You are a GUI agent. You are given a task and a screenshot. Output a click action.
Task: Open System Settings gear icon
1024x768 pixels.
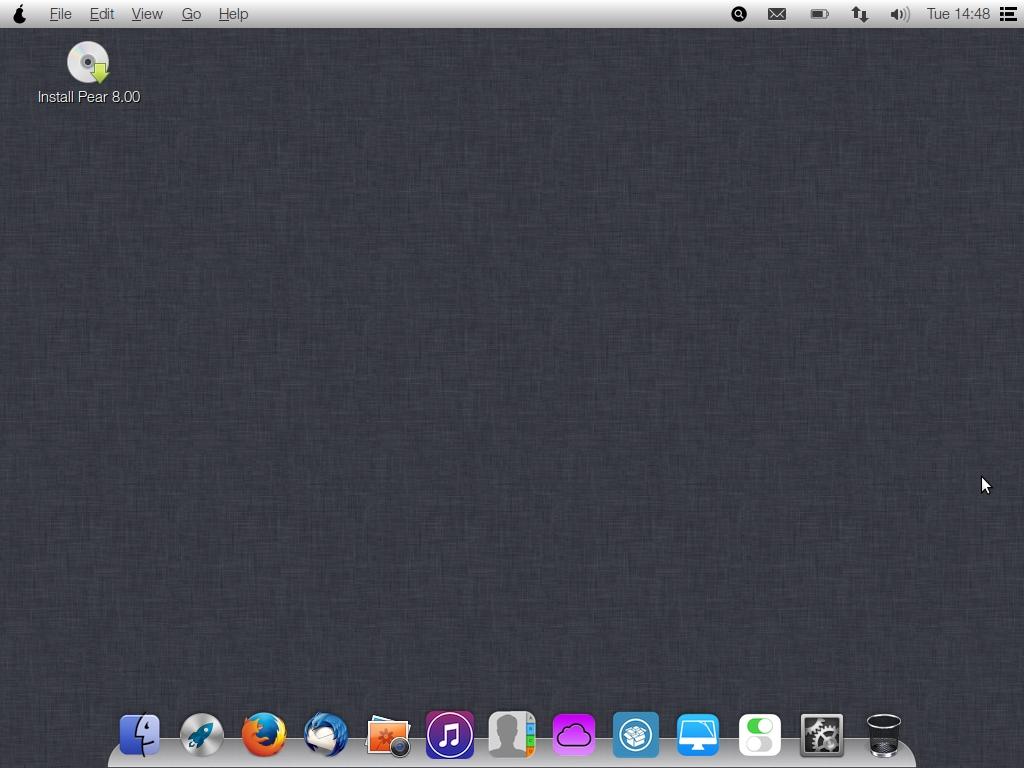822,735
